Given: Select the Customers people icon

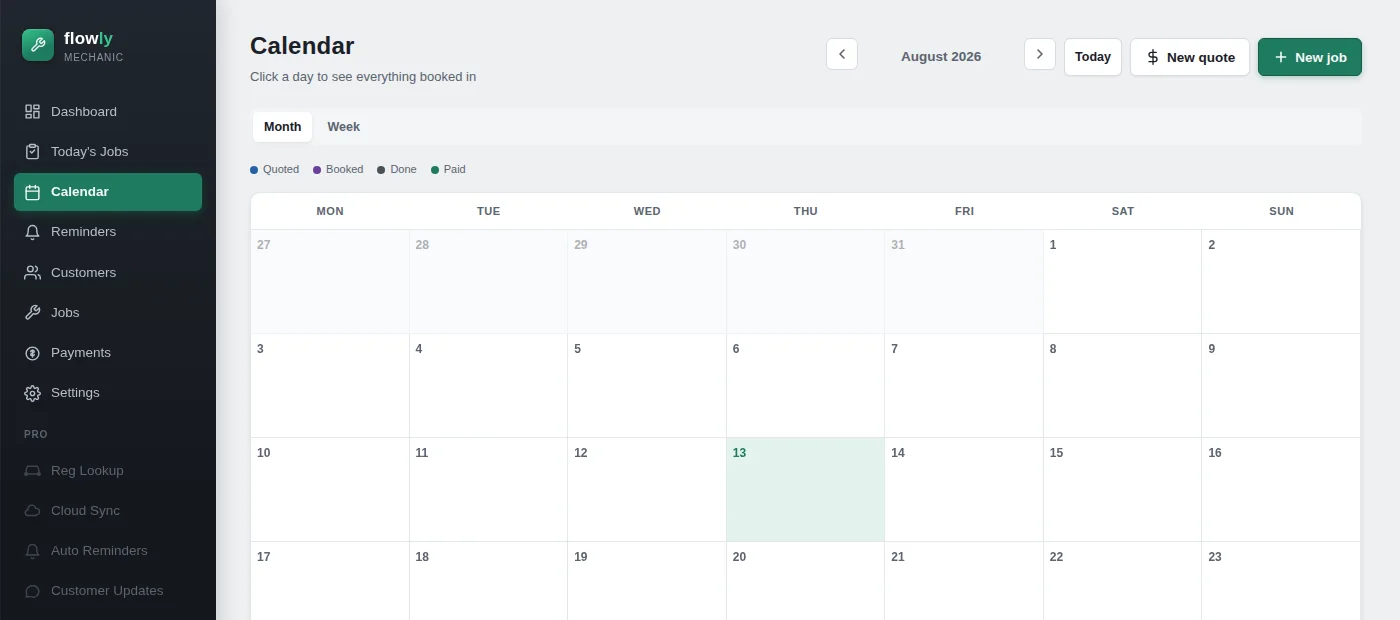Looking at the screenshot, I should pos(32,272).
